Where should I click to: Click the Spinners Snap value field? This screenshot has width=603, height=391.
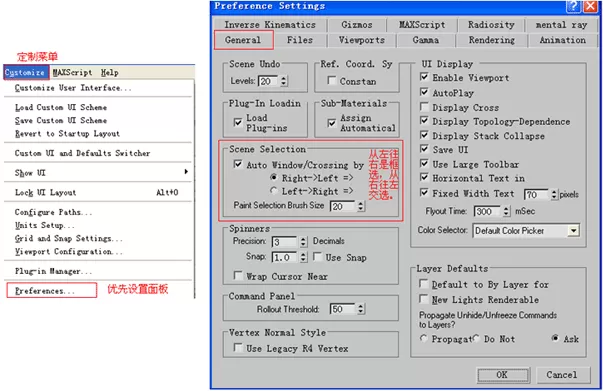285,257
